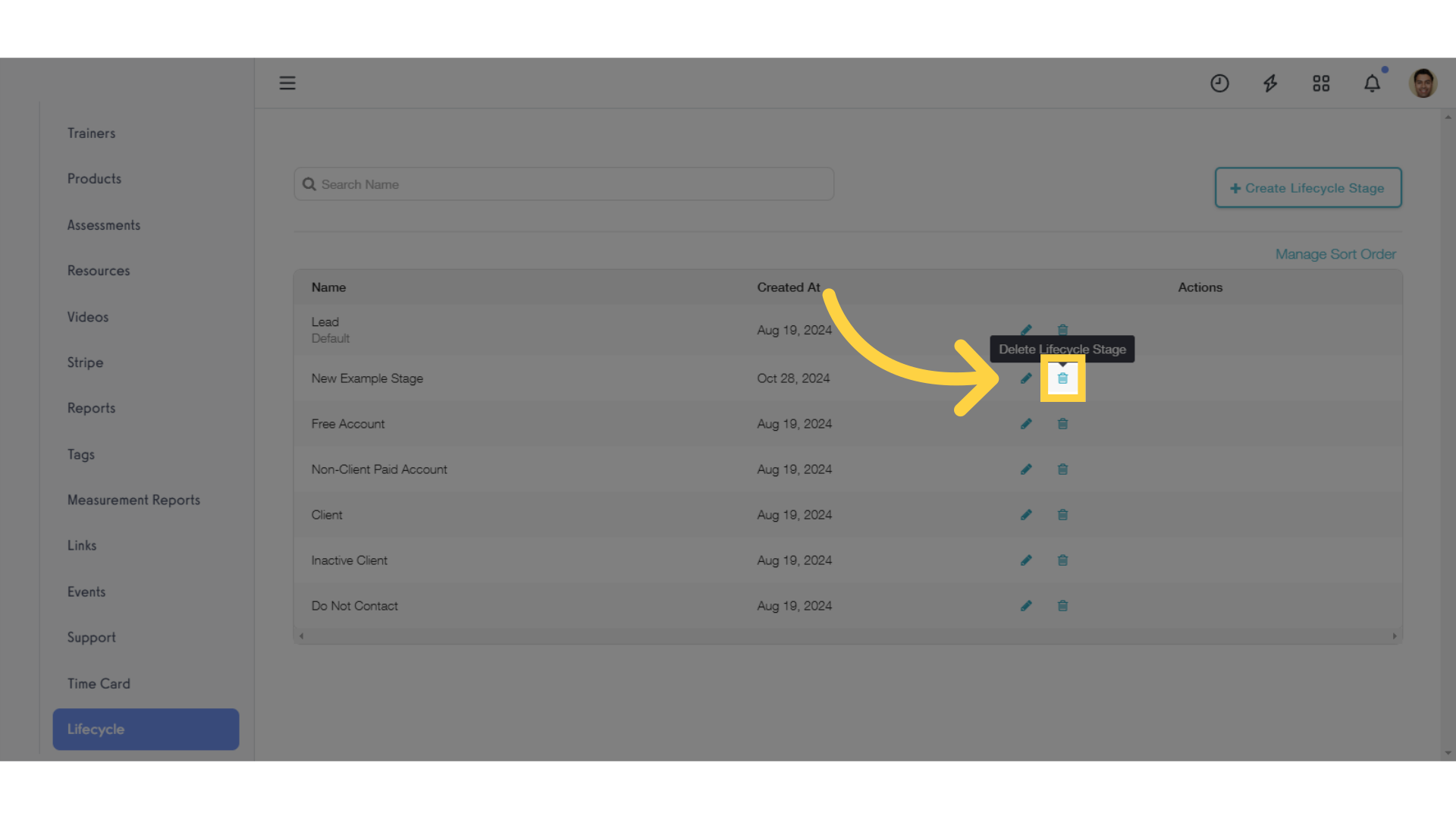1456x819 pixels.
Task: Open the profile avatar picture
Action: click(1423, 83)
